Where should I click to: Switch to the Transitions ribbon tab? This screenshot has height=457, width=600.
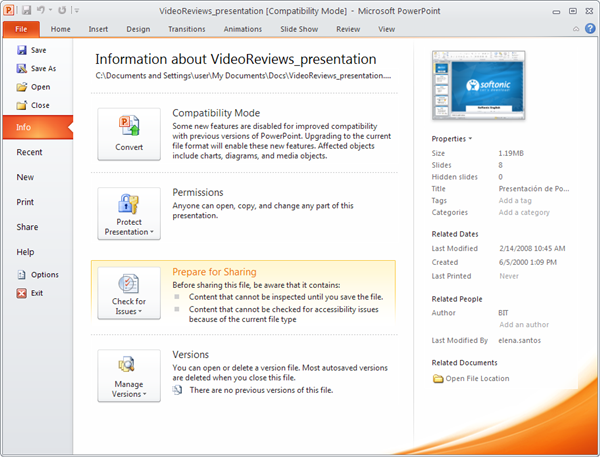[x=186, y=29]
